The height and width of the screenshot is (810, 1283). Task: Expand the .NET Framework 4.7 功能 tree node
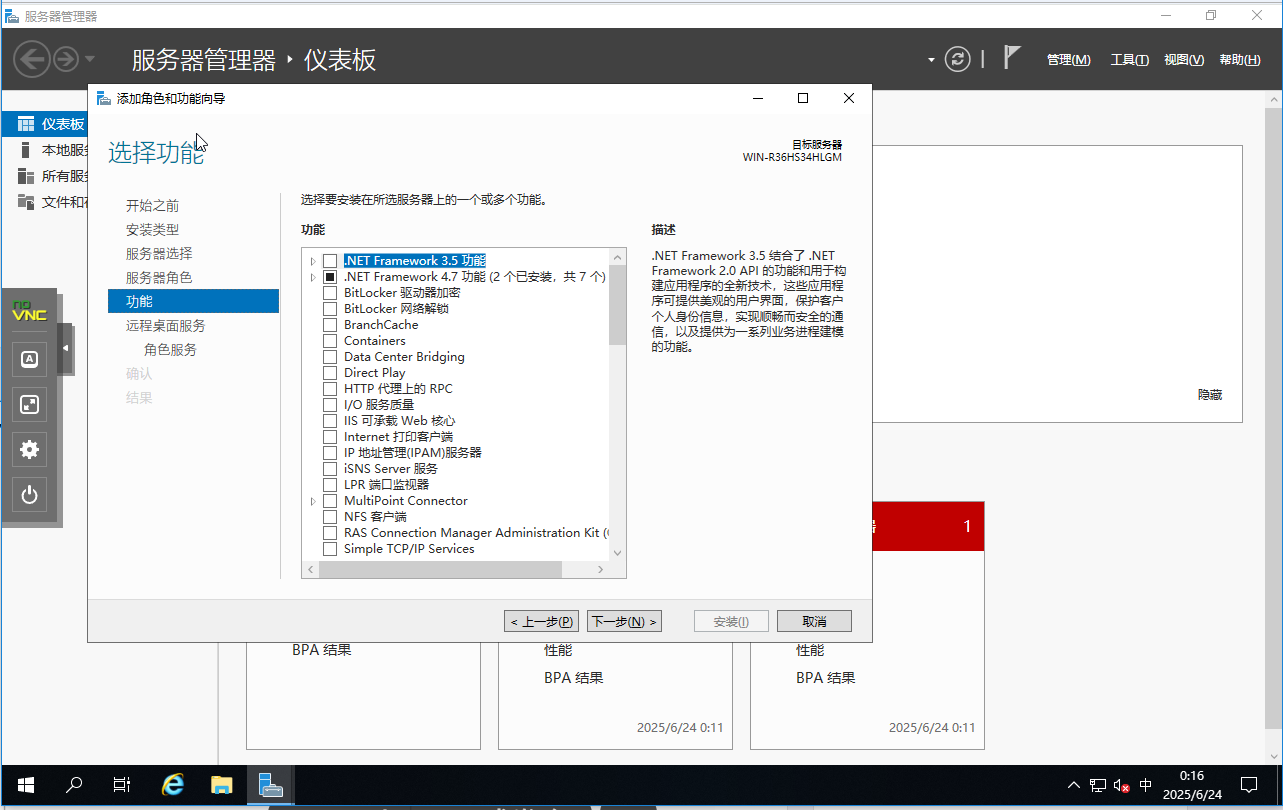pyautogui.click(x=313, y=277)
